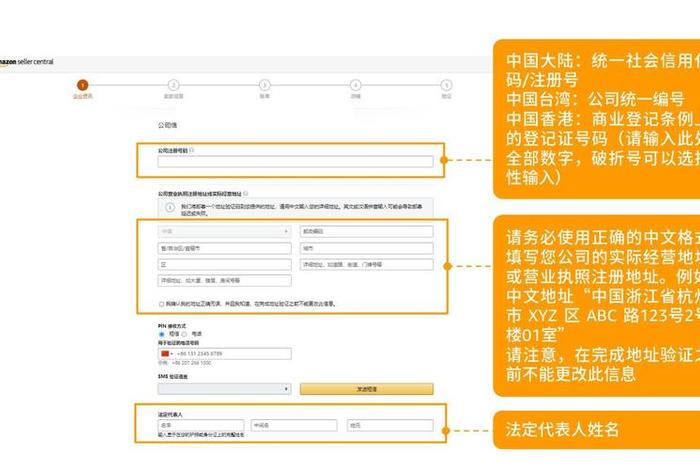
Task: Click step 2 circle in progress bar
Action: [173, 85]
